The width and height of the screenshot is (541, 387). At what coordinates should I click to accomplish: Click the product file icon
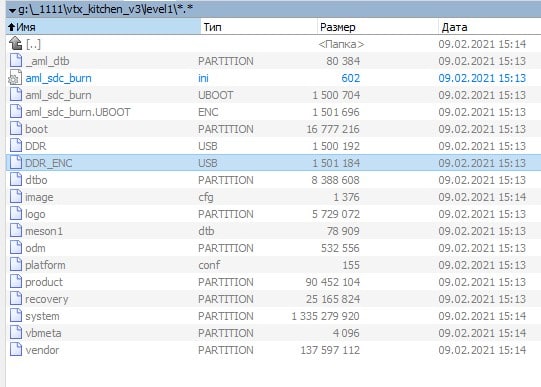coord(16,281)
